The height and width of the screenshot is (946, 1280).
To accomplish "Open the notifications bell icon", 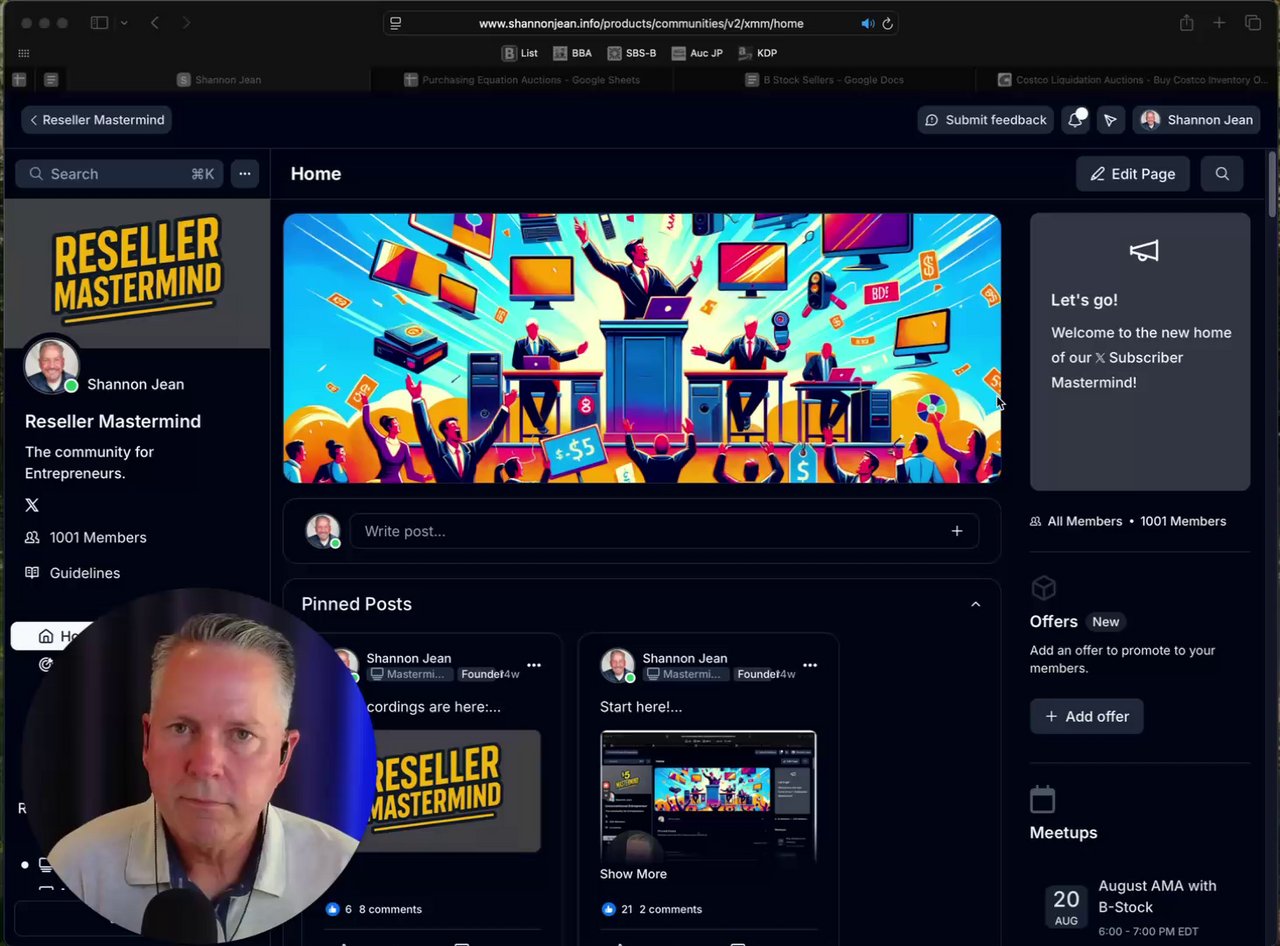I will 1075,120.
